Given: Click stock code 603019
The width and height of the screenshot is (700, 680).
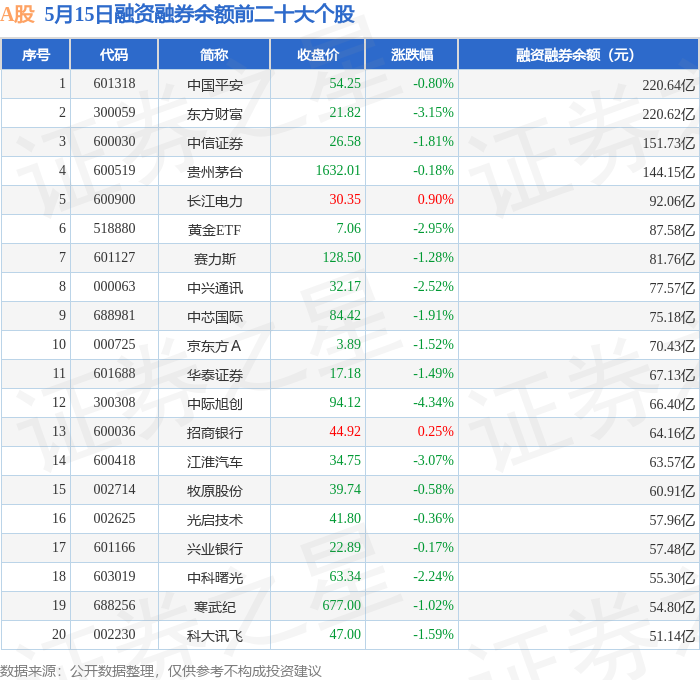Looking at the screenshot, I should point(114,577).
